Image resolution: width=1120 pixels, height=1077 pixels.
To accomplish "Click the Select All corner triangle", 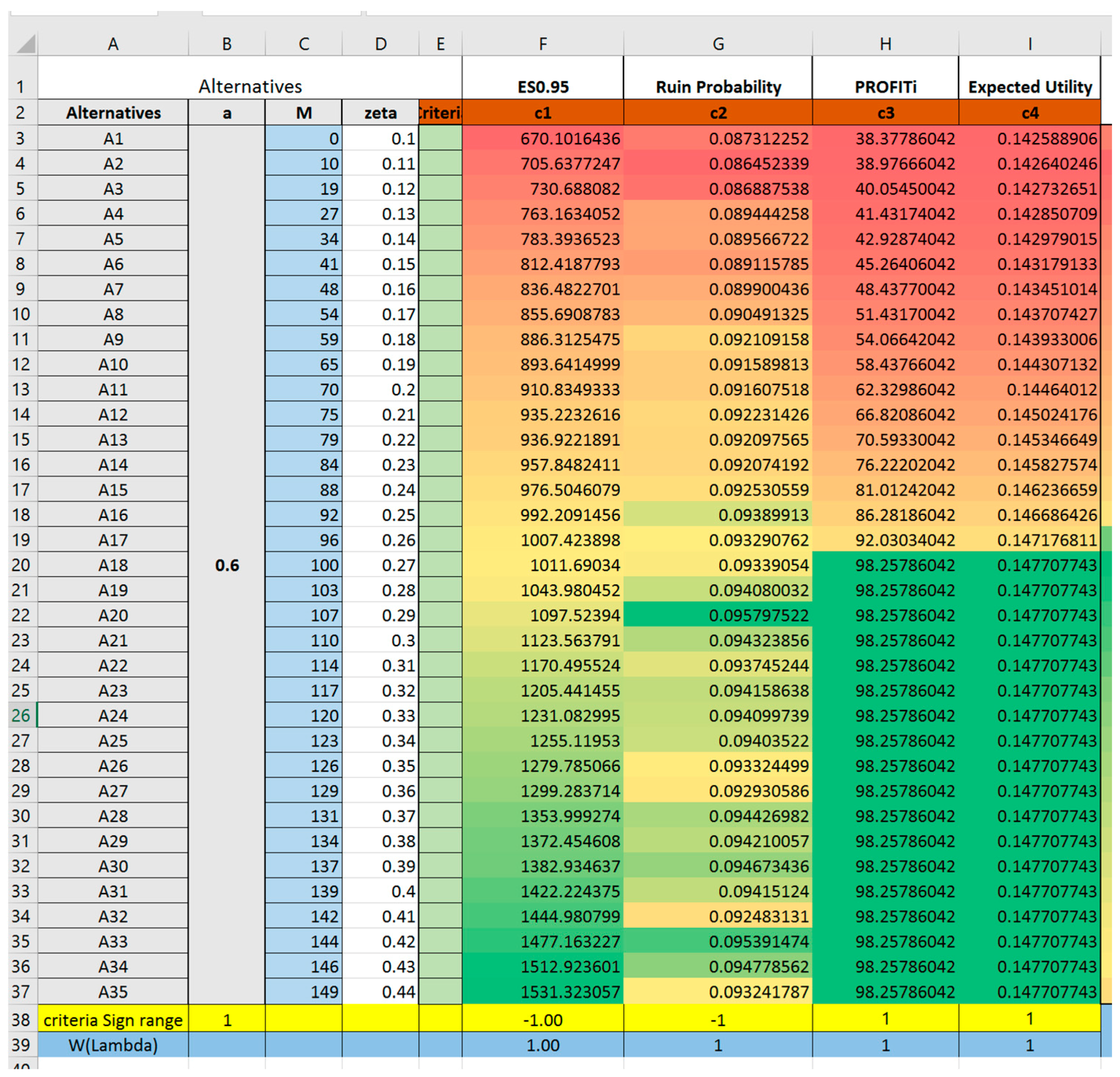I will [x=24, y=44].
